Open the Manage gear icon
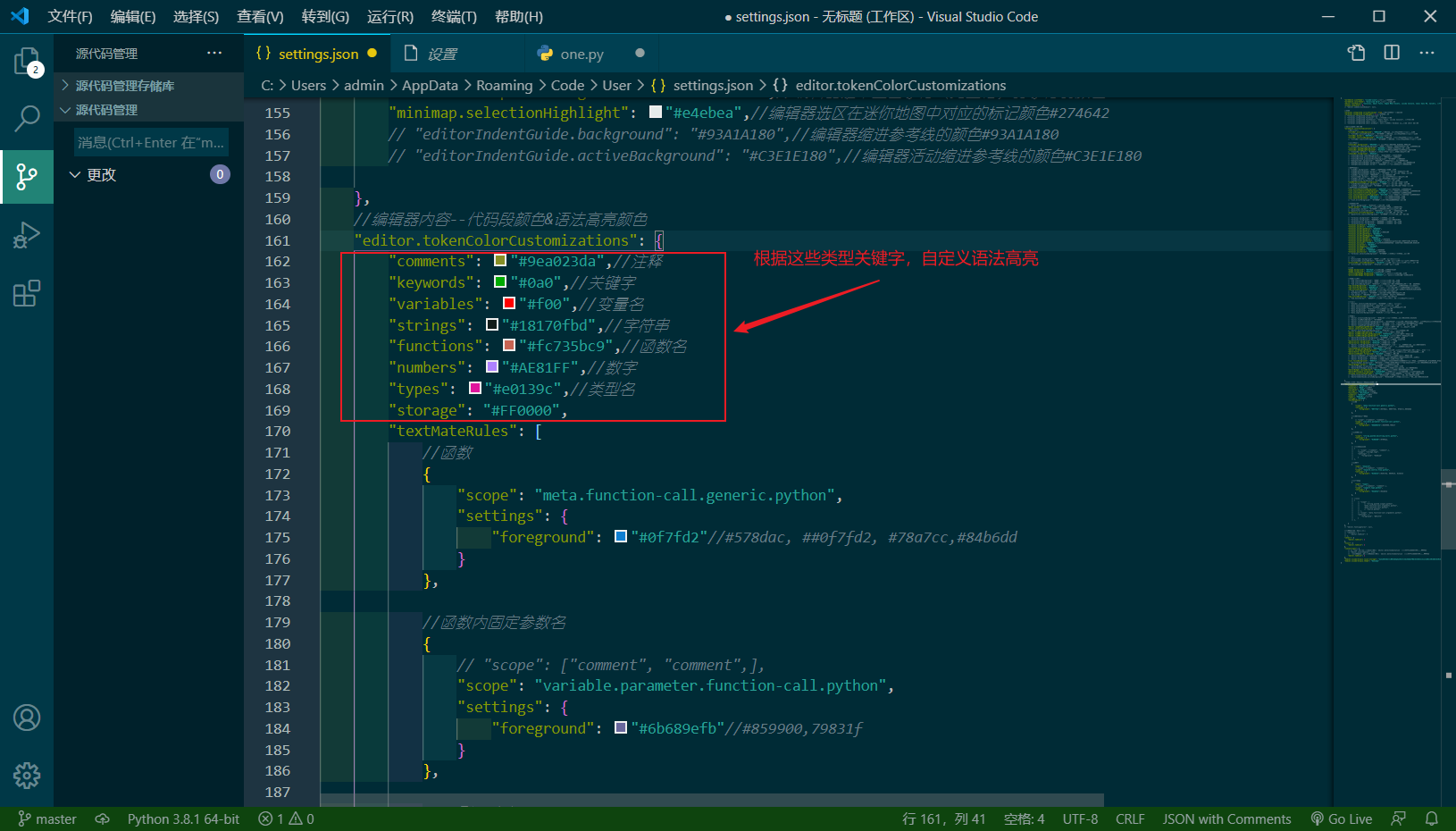 click(27, 776)
